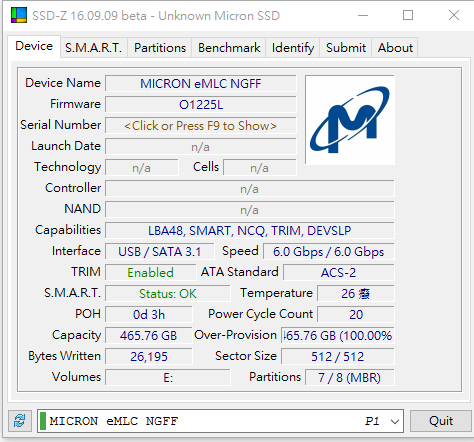Select the Identify tab
474x442 pixels.
tap(293, 48)
